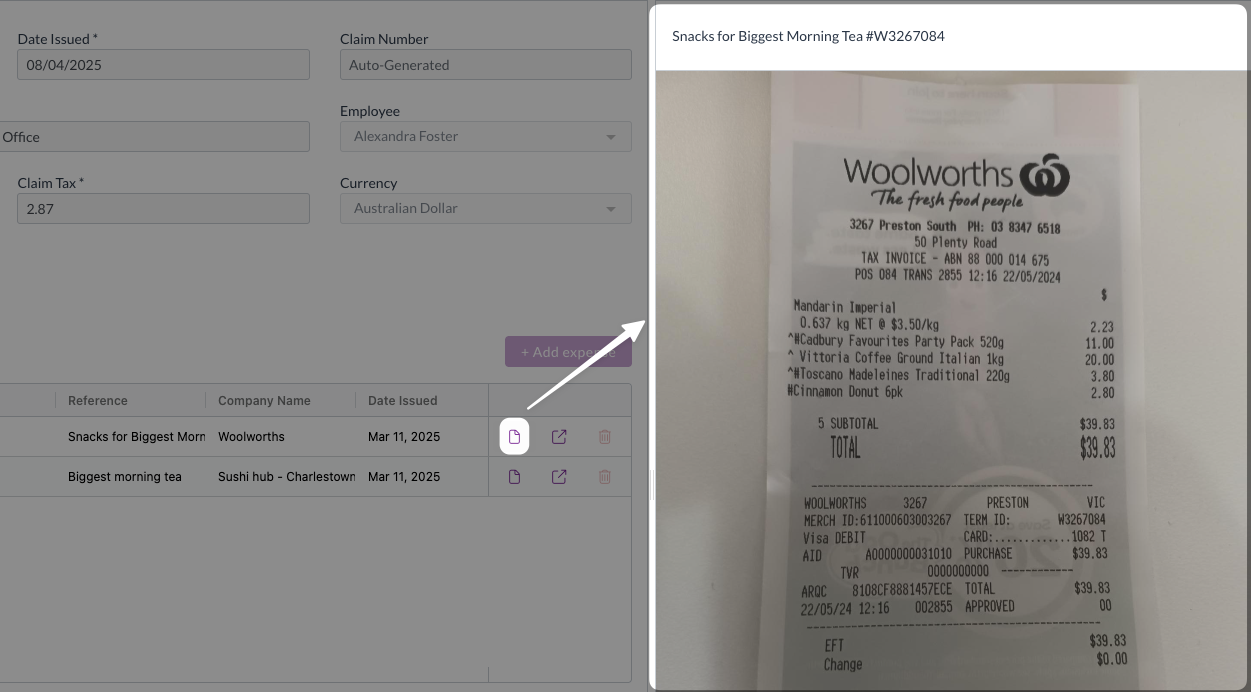Open receipt document icon for Woolworths row

tap(514, 437)
